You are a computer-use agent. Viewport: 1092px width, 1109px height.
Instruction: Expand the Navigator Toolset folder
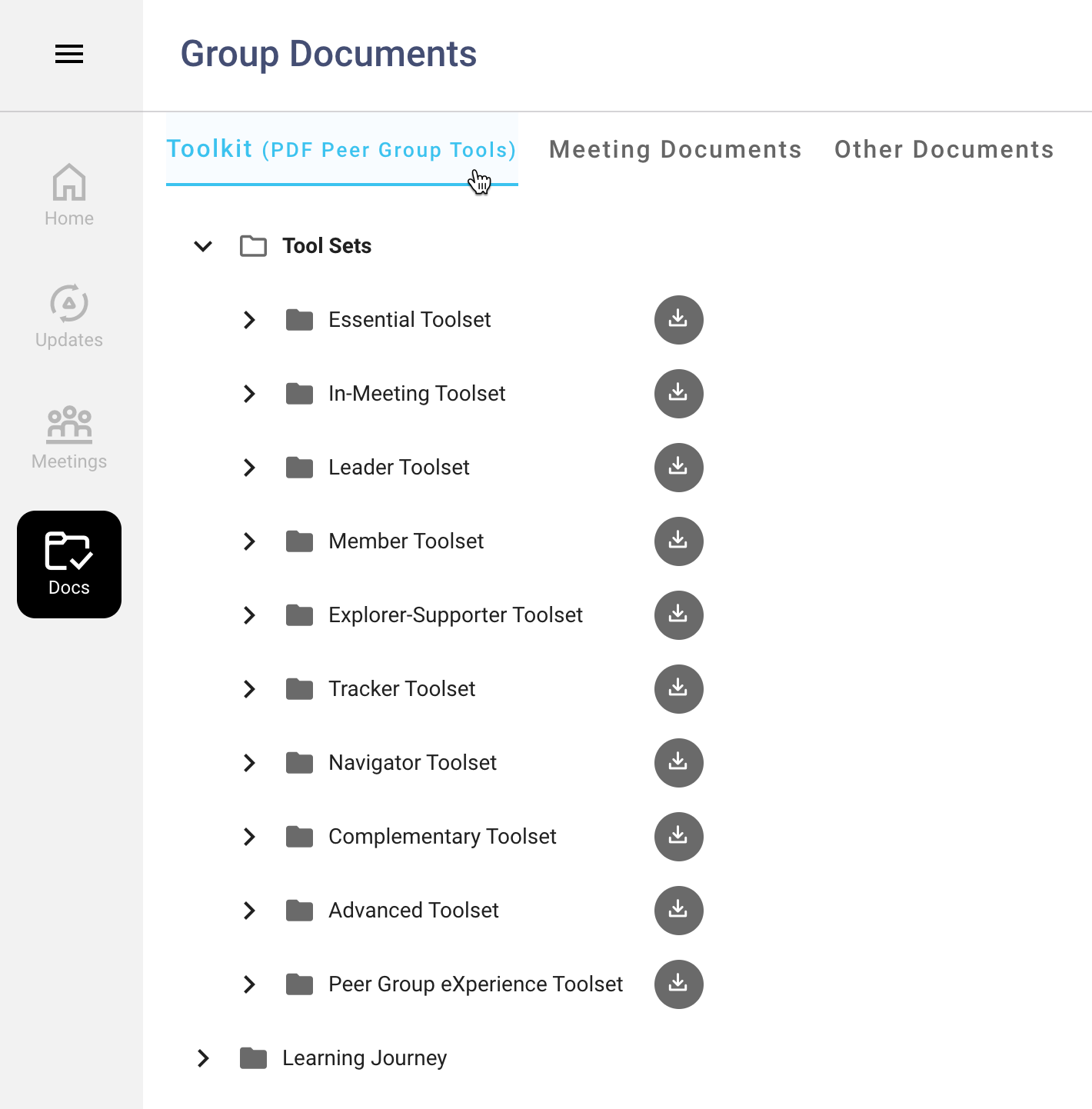249,763
